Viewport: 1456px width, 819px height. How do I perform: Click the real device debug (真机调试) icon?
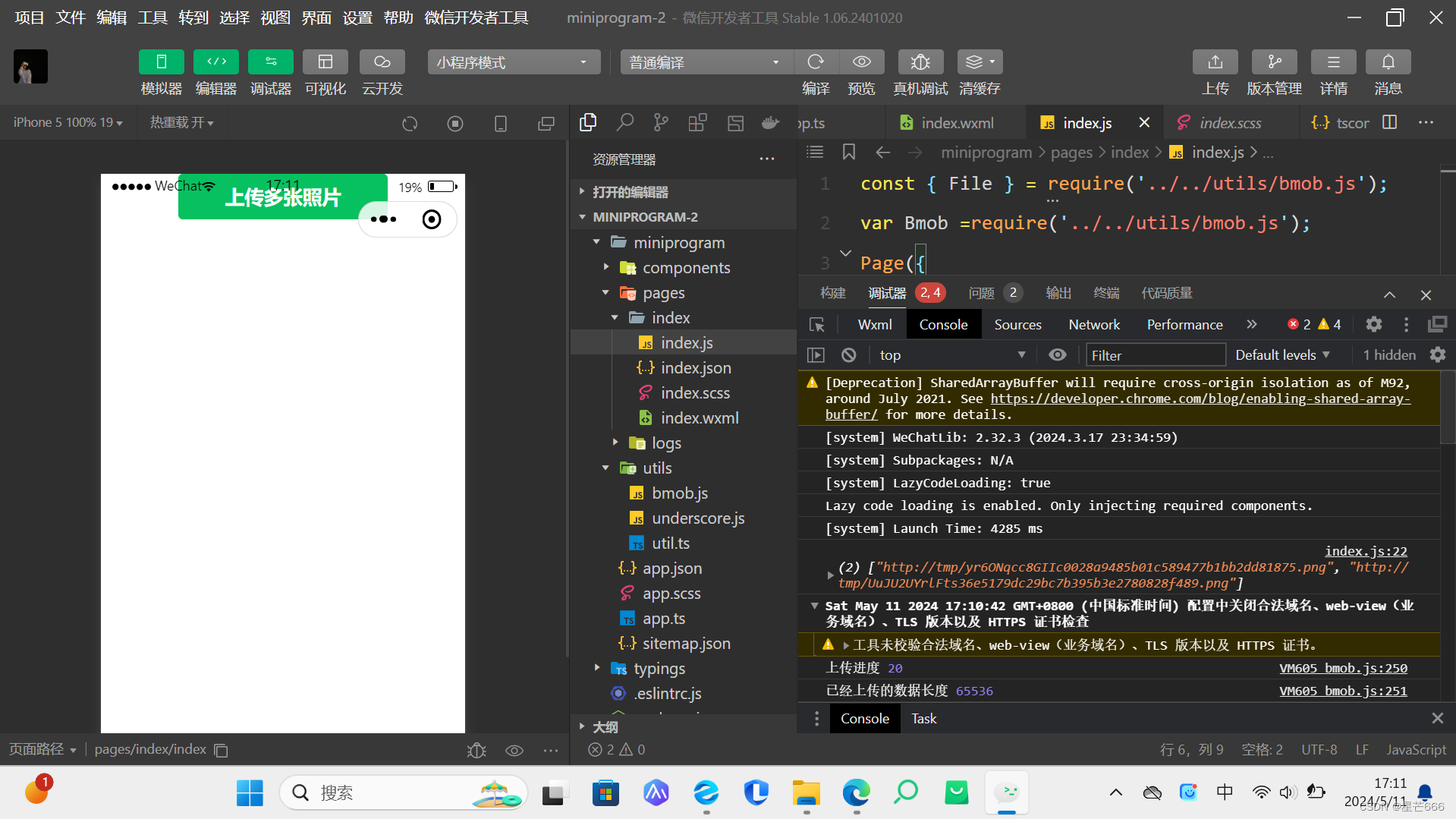(920, 62)
